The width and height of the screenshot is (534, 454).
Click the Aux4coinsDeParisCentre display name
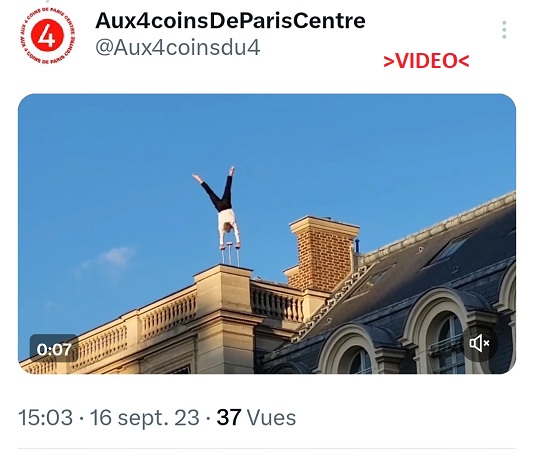click(x=230, y=20)
